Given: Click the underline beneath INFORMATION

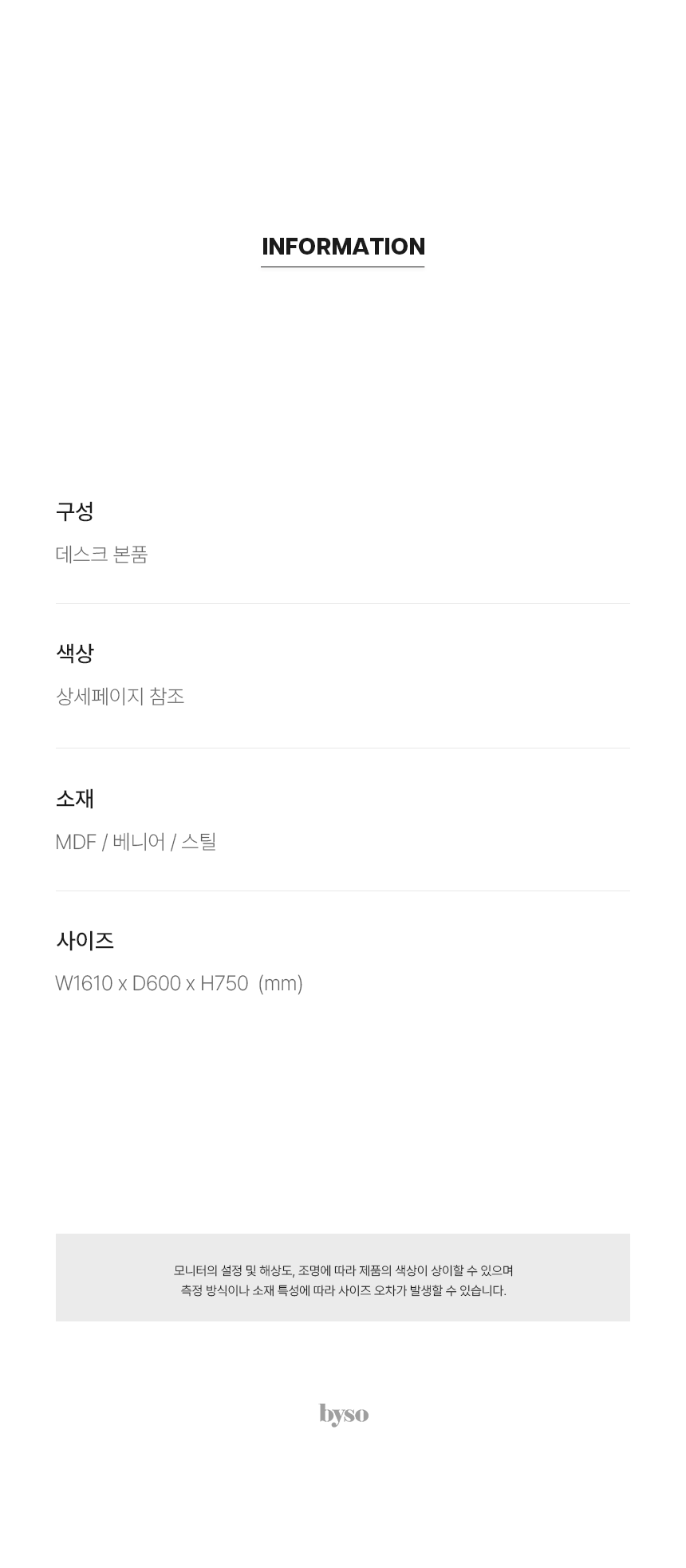Looking at the screenshot, I should [x=343, y=267].
